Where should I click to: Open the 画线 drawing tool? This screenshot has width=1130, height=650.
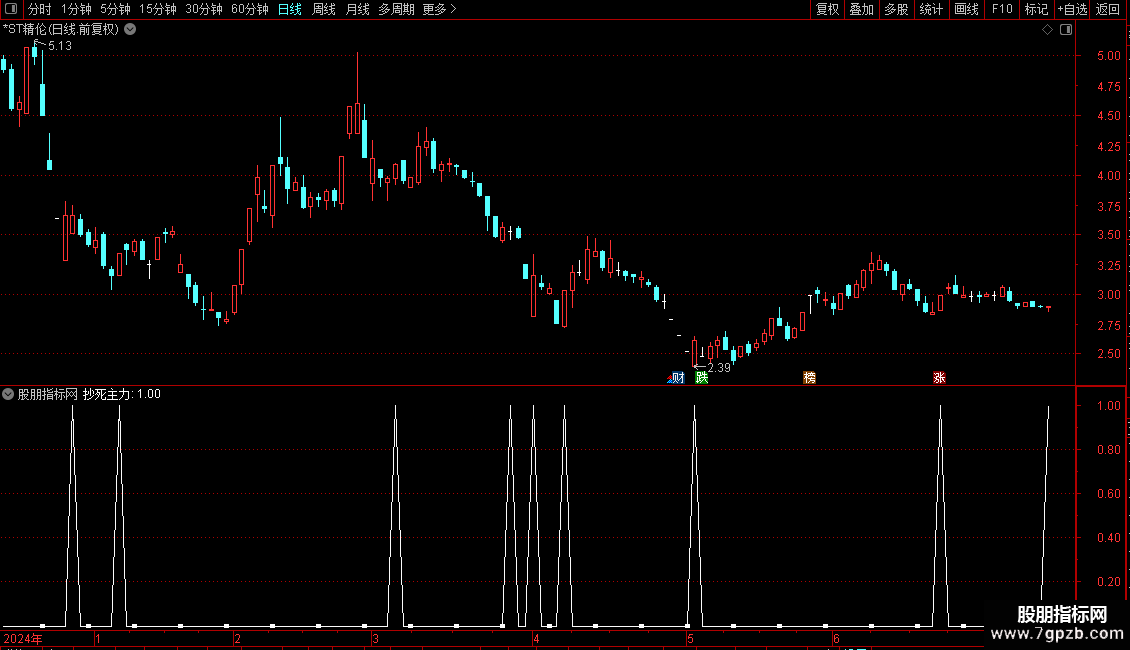click(966, 9)
